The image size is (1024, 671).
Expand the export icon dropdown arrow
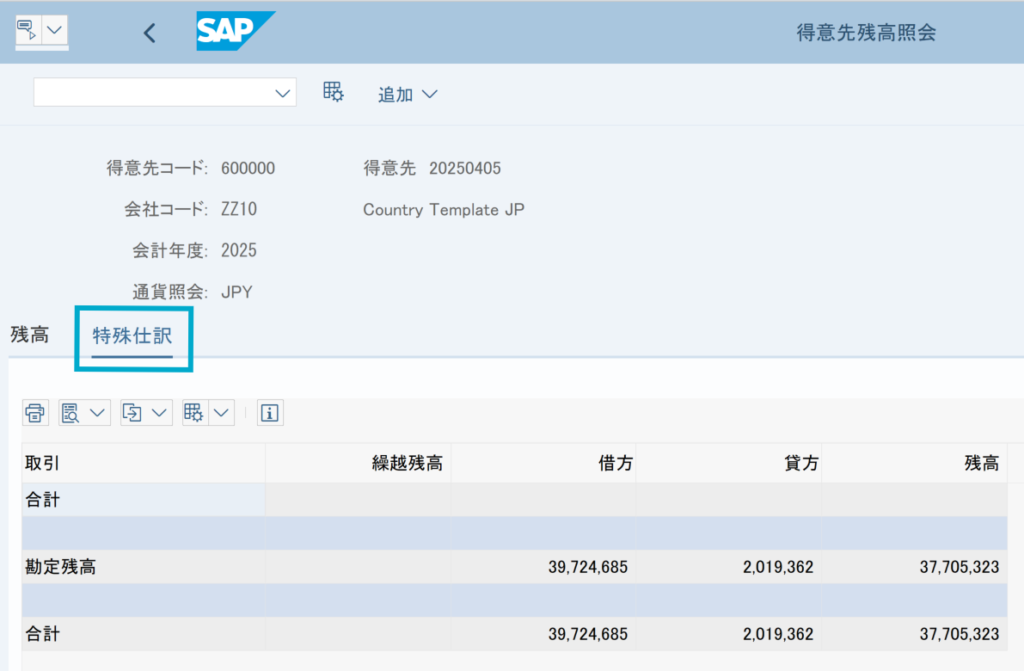pyautogui.click(x=160, y=413)
